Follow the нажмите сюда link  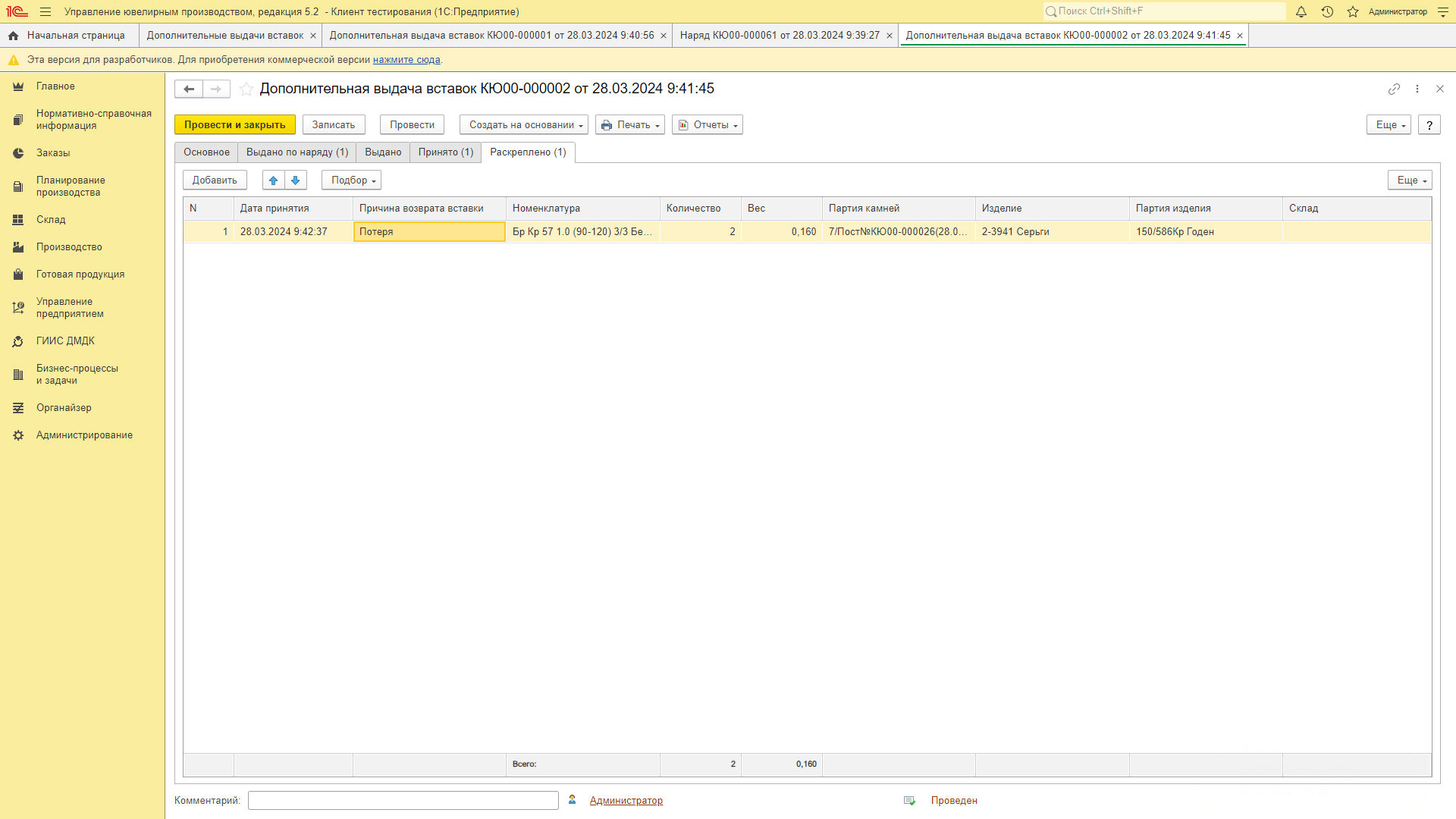tap(406, 60)
